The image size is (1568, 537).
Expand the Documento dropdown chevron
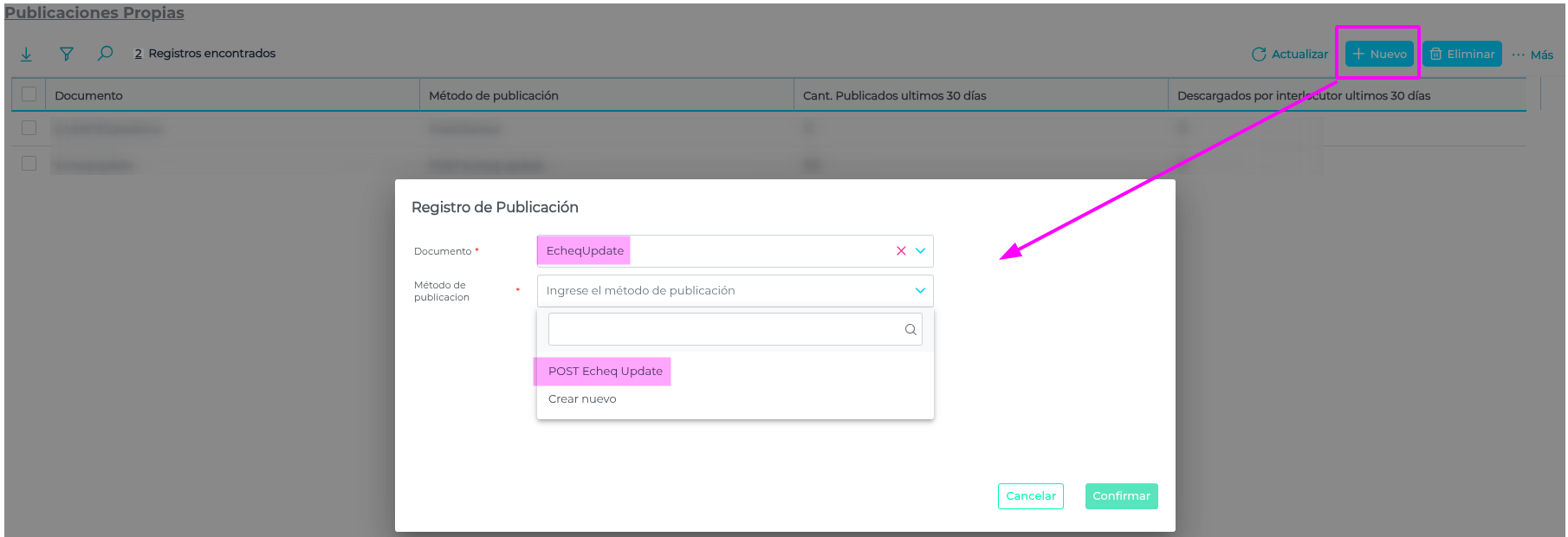tap(921, 250)
